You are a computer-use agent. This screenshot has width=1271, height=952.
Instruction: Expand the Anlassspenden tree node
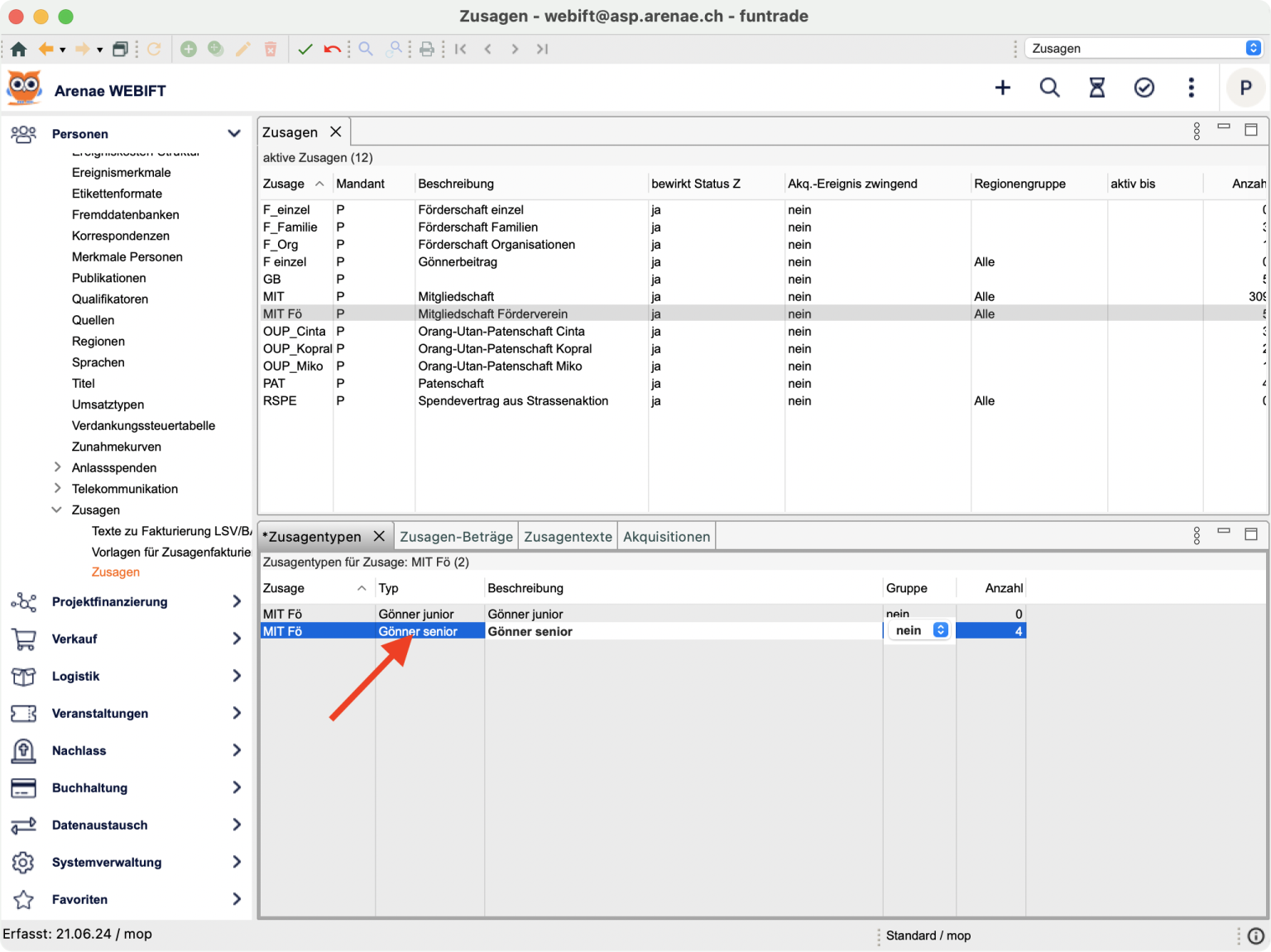pos(57,467)
